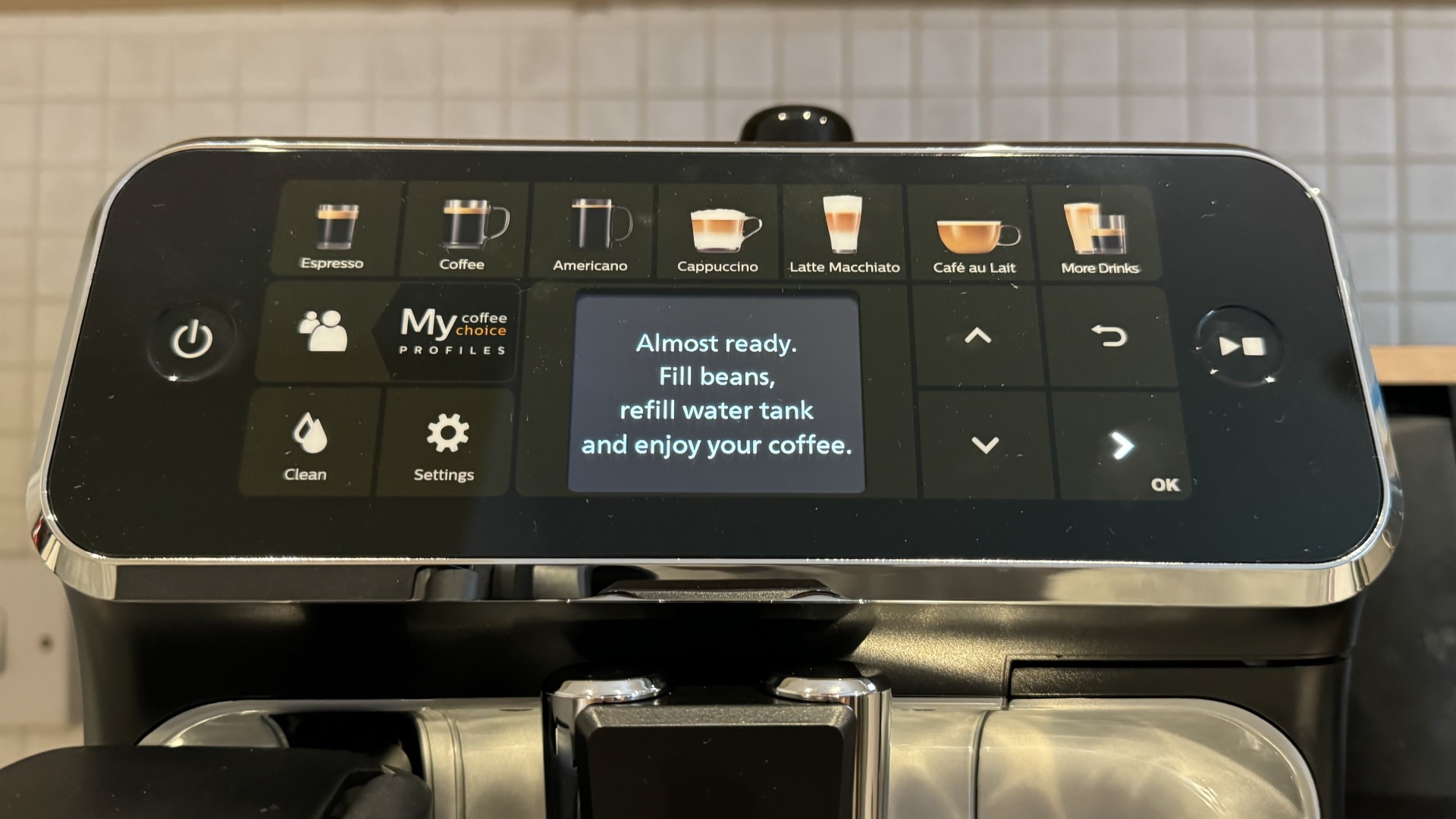
Task: Select the Americano drink option
Action: 591,233
